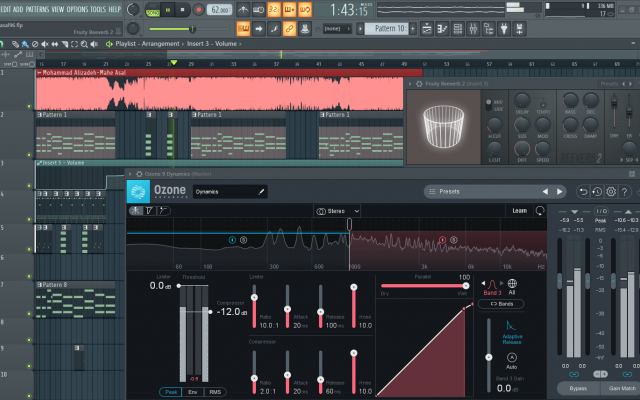Toggle the Mid/Side switch in Fruity Reeverb 2

(x=488, y=105)
